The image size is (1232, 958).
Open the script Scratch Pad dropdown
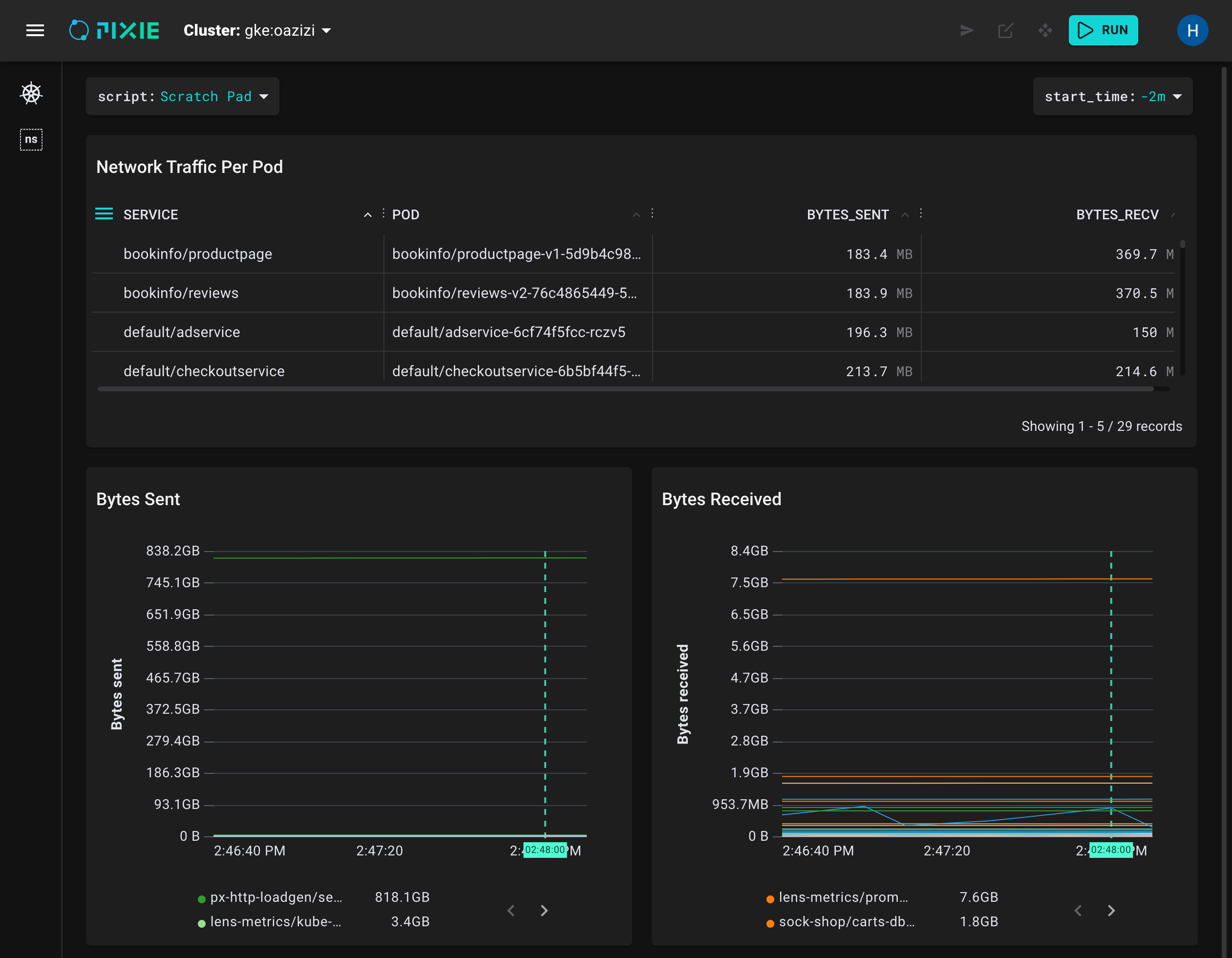(x=182, y=96)
